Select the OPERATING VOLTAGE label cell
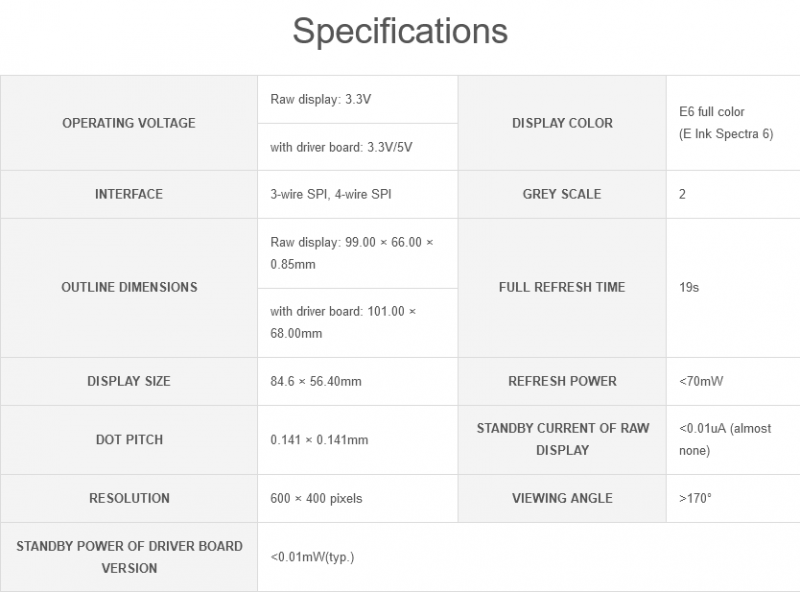The width and height of the screenshot is (800, 592). (x=129, y=123)
